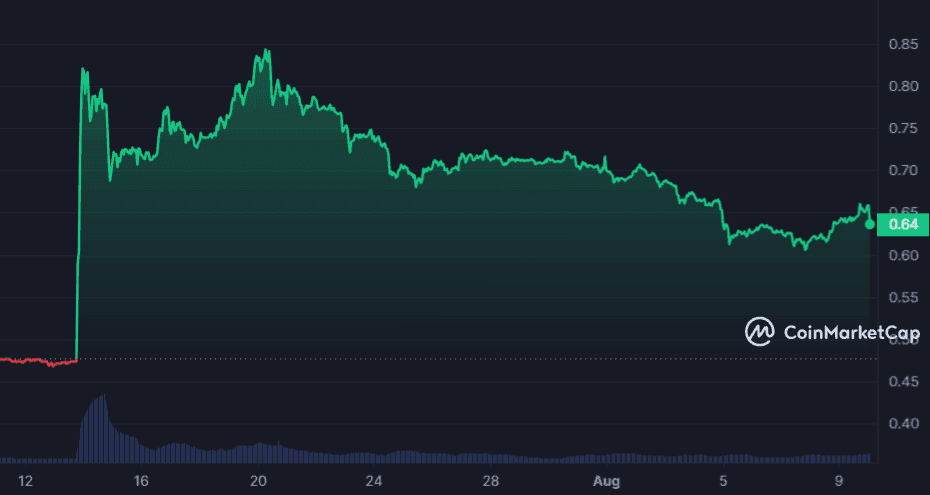Click the date label 20
The height and width of the screenshot is (495, 930).
point(257,480)
